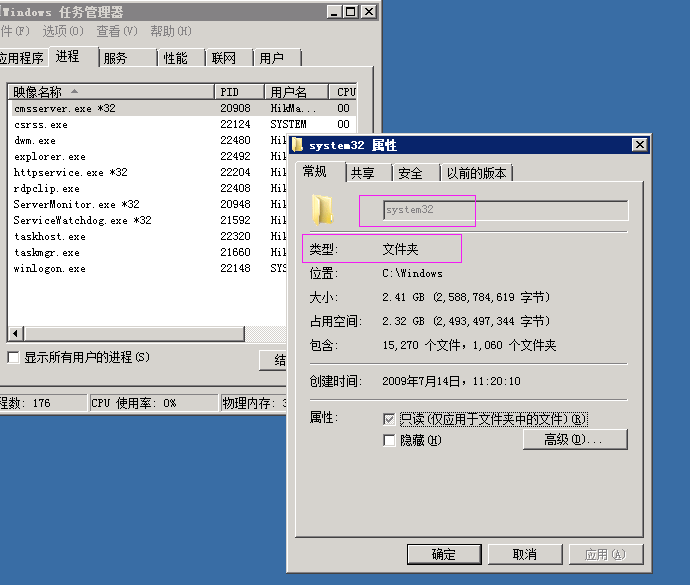The height and width of the screenshot is (585, 690).
Task: Click the left arrow of the horizontal scrollbar
Action: pos(16,334)
